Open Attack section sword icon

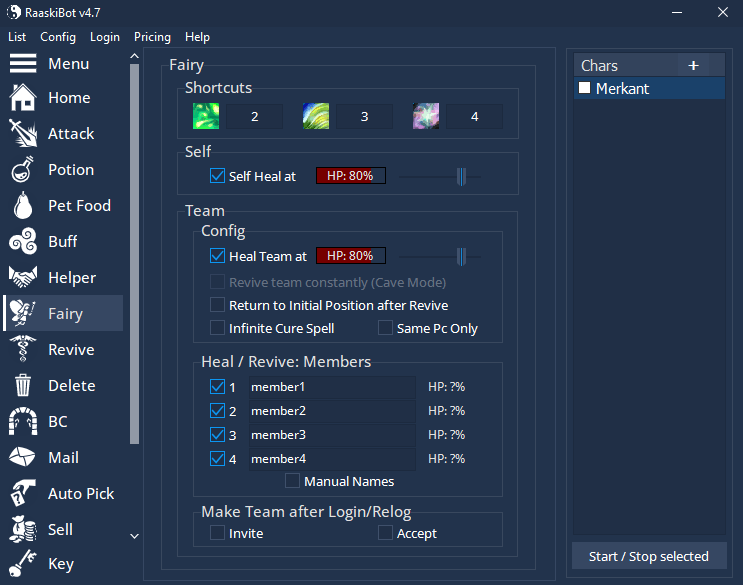23,134
